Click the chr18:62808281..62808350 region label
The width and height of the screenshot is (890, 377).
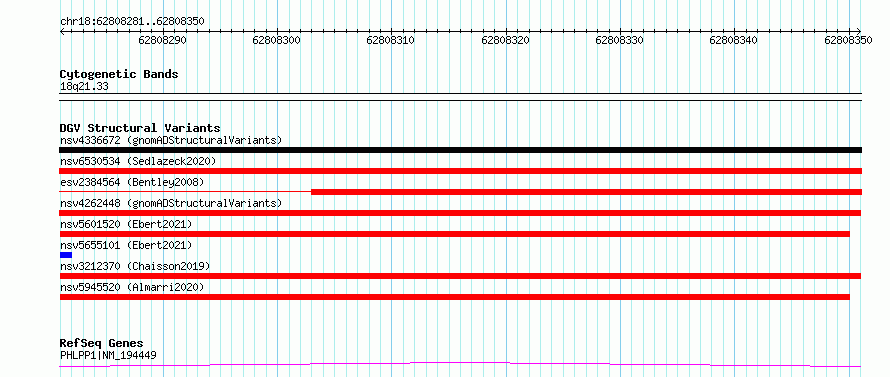pyautogui.click(x=132, y=22)
